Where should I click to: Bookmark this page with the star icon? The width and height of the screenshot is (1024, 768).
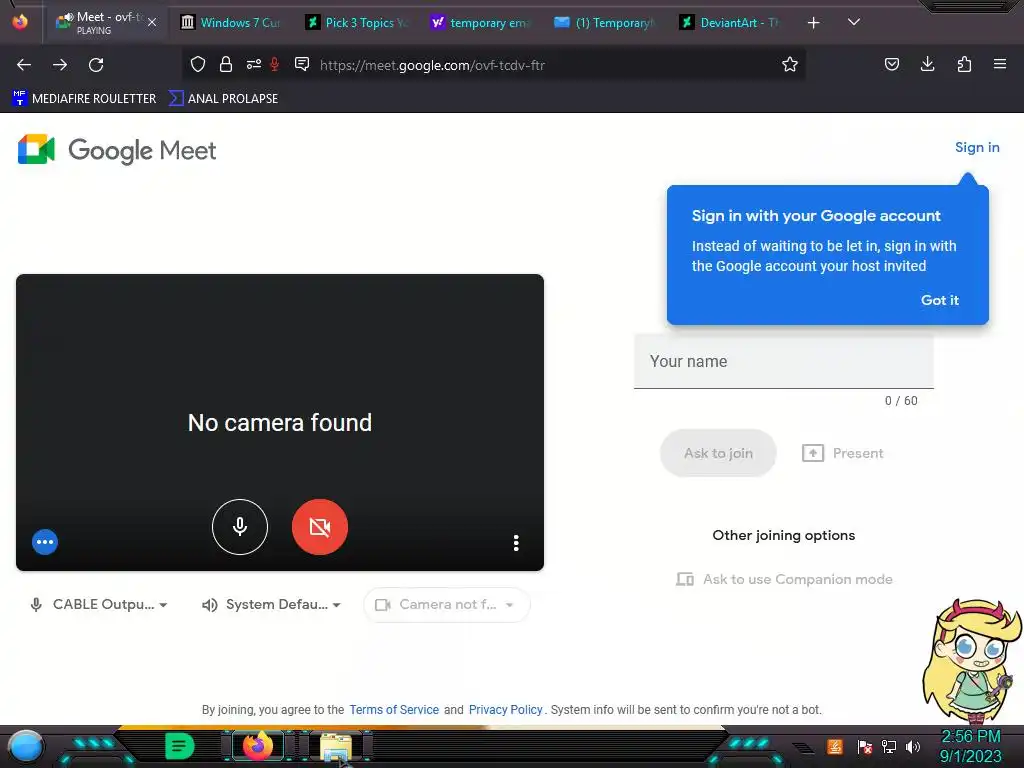790,64
